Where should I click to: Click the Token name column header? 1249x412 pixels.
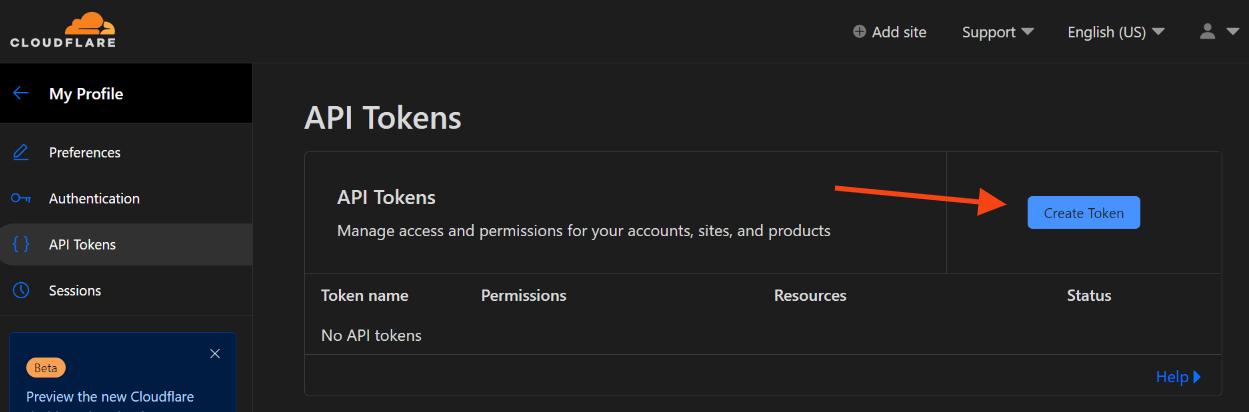365,296
